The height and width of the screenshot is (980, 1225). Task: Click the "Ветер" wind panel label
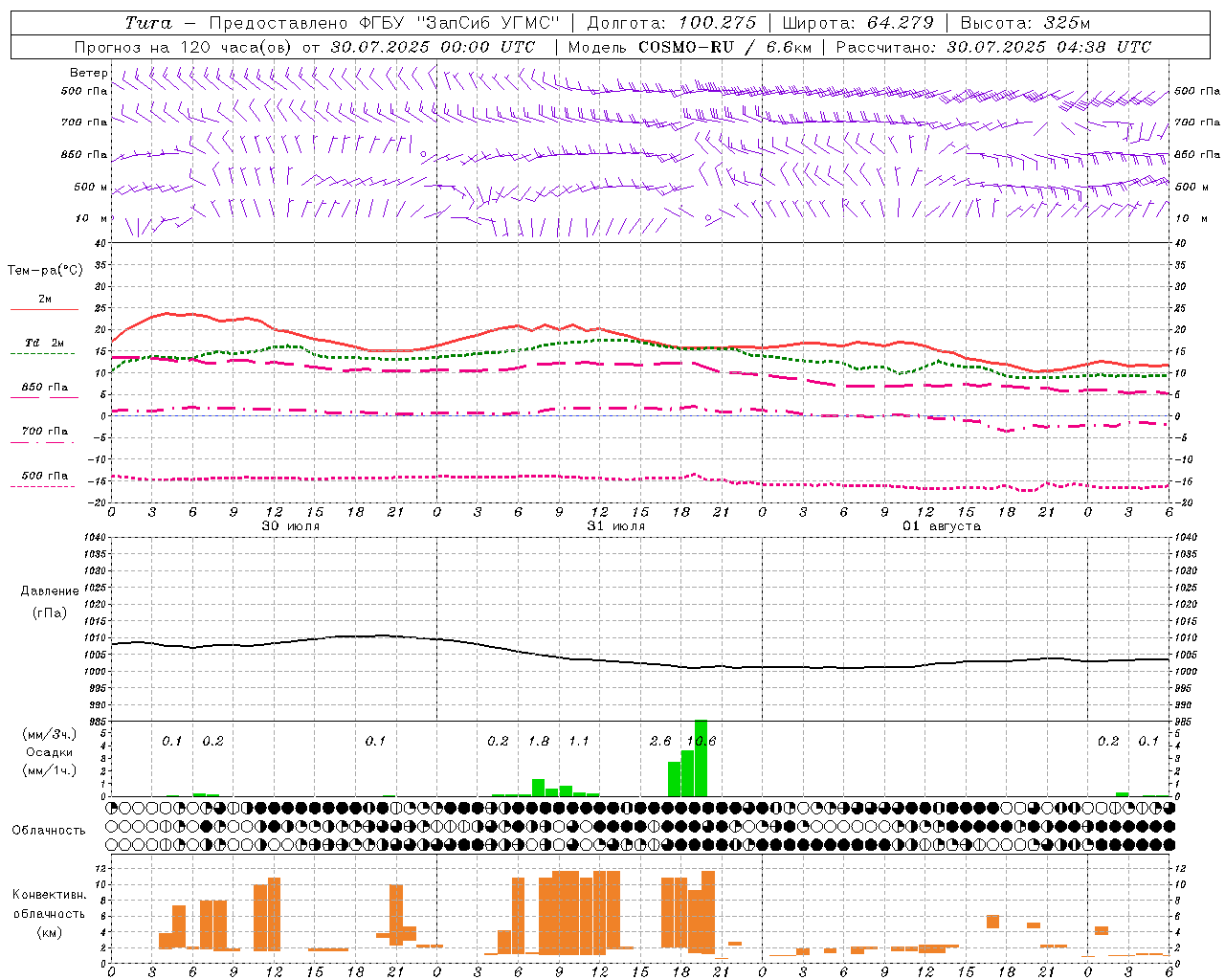[x=89, y=73]
